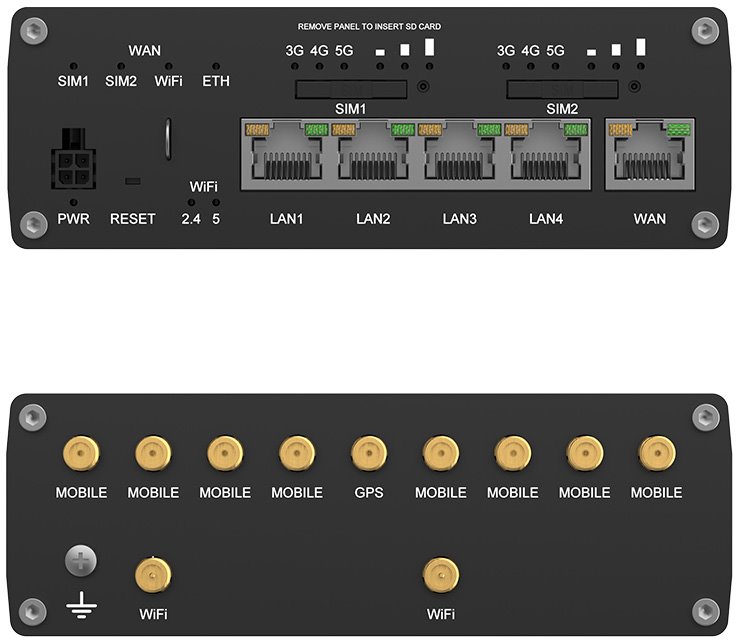Click the WAN SIM1 indicator label
The image size is (736, 640).
tap(73, 81)
